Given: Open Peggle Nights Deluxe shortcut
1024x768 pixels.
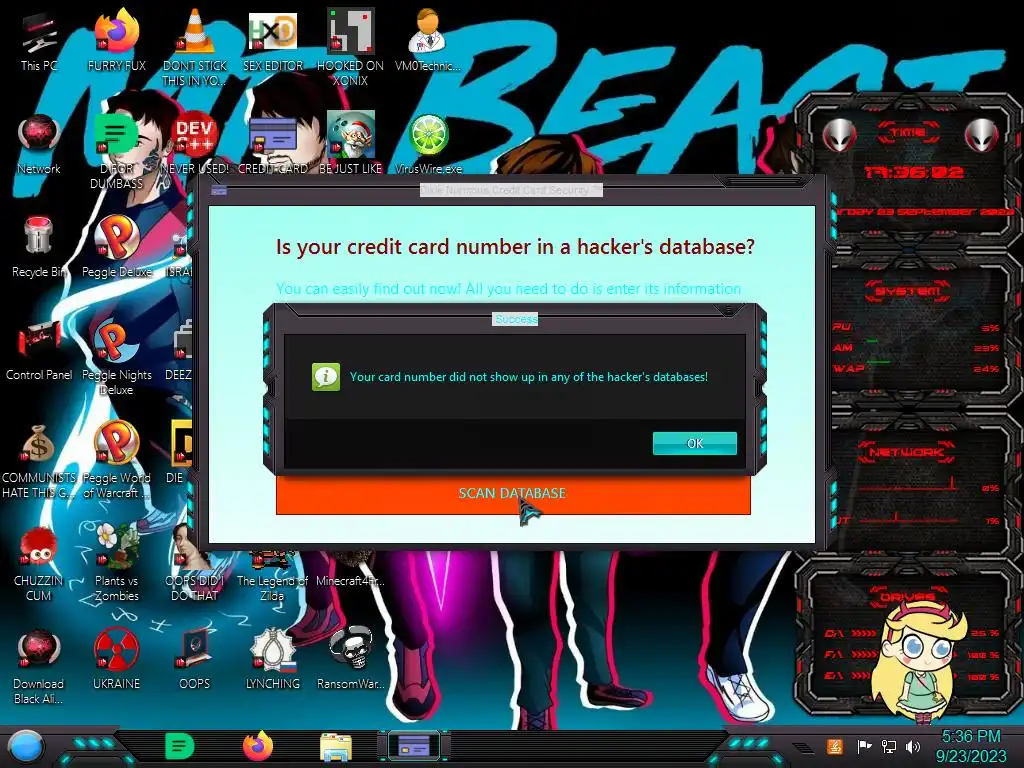Looking at the screenshot, I should click(117, 357).
